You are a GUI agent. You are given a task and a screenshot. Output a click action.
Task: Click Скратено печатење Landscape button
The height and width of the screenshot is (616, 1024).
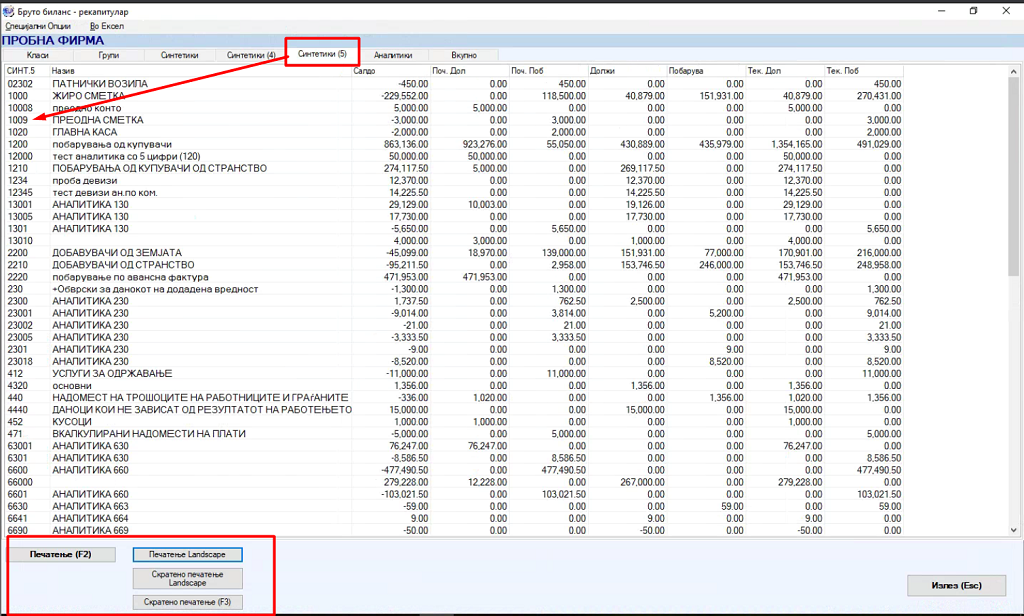[188, 578]
